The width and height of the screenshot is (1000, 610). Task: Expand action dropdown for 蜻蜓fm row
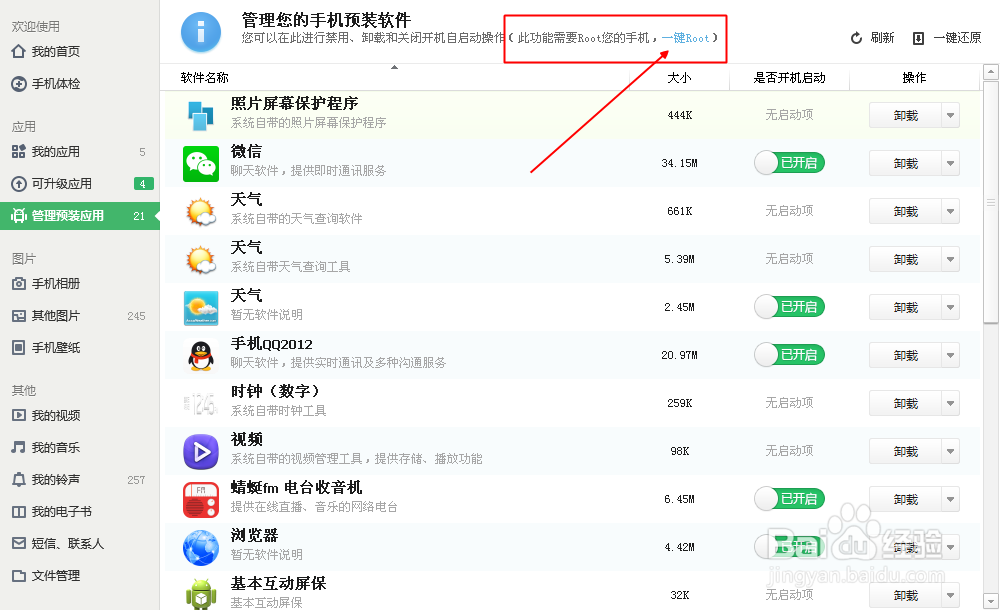[950, 499]
